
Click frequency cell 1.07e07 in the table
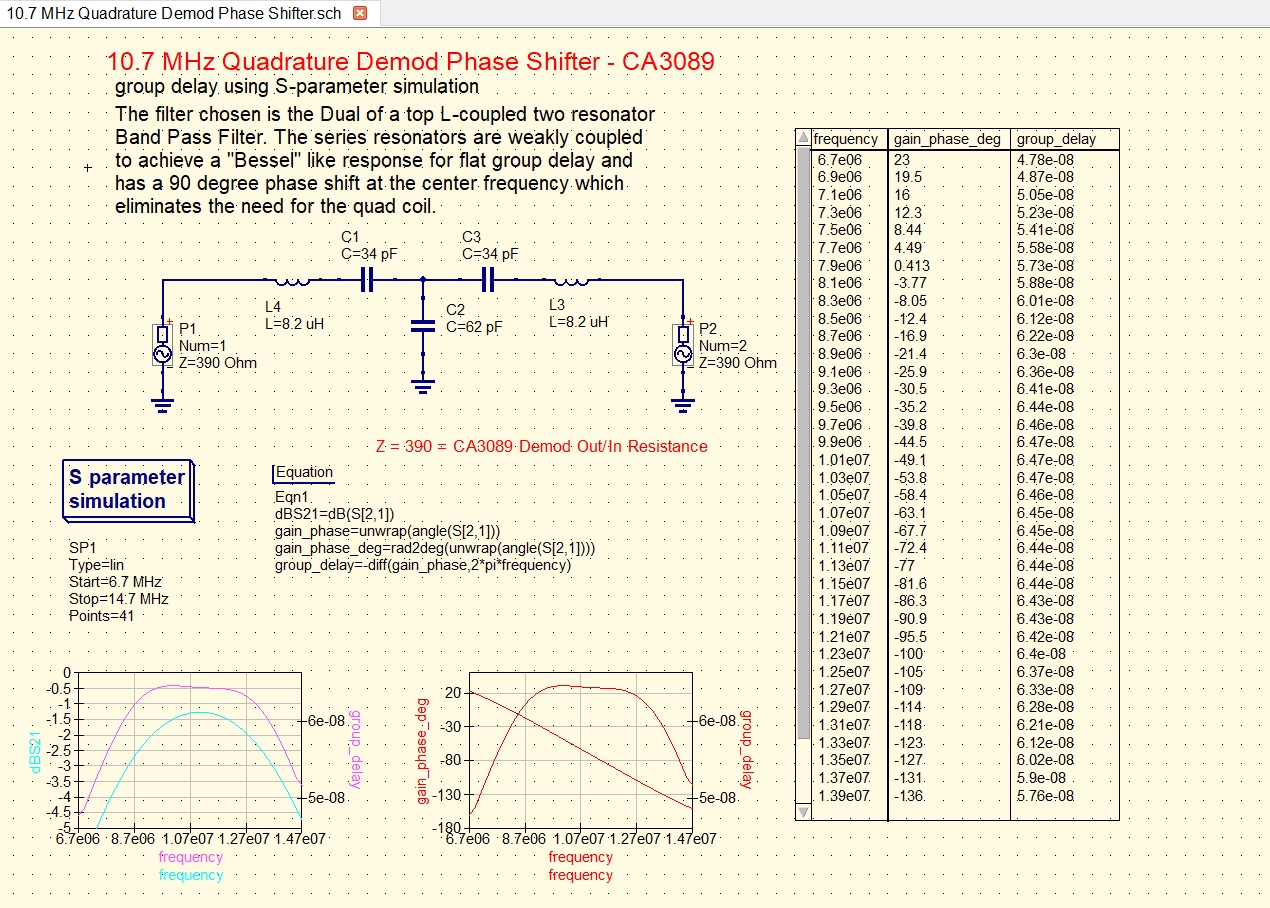click(843, 513)
